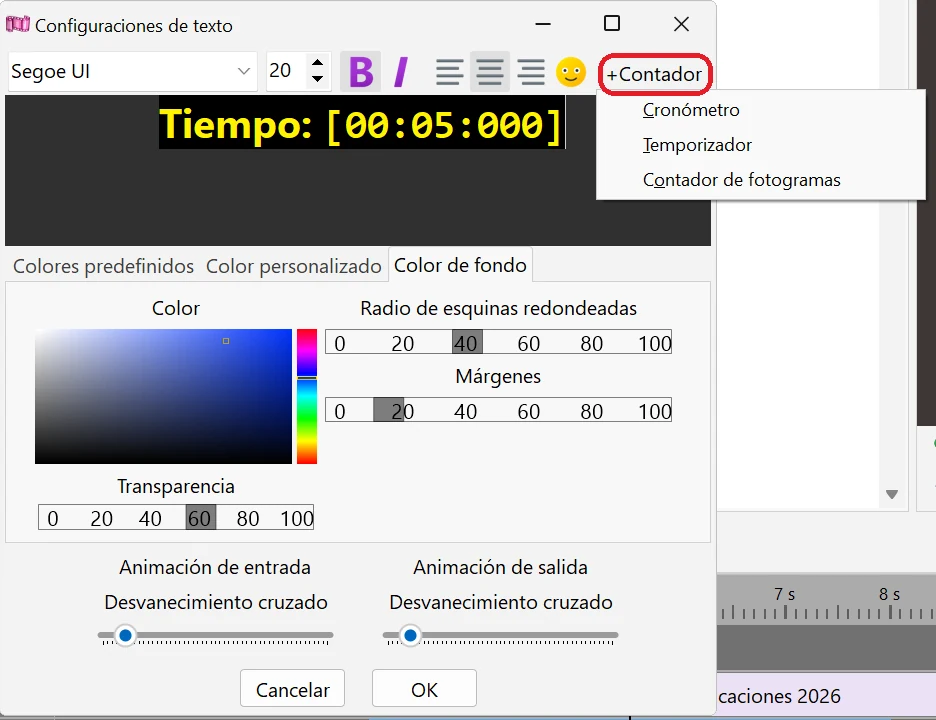The height and width of the screenshot is (720, 936).
Task: Click the film-strip app icon in title bar
Action: click(18, 24)
